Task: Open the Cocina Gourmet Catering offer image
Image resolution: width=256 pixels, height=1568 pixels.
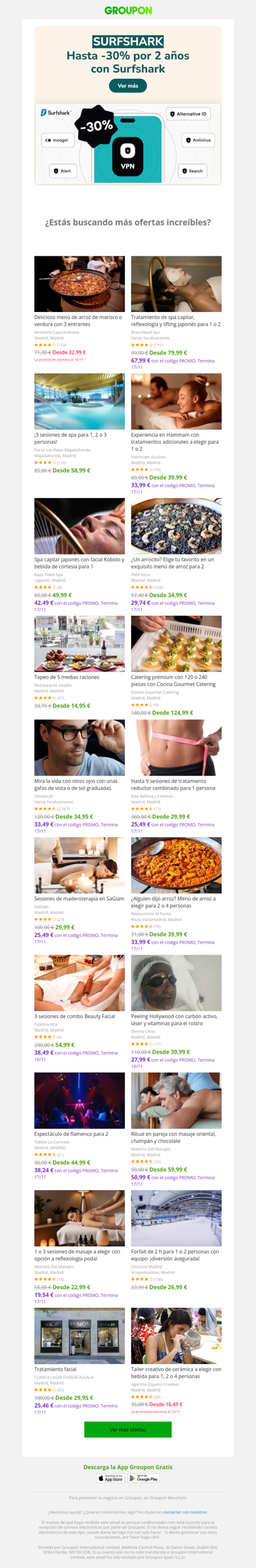Action: point(176,644)
